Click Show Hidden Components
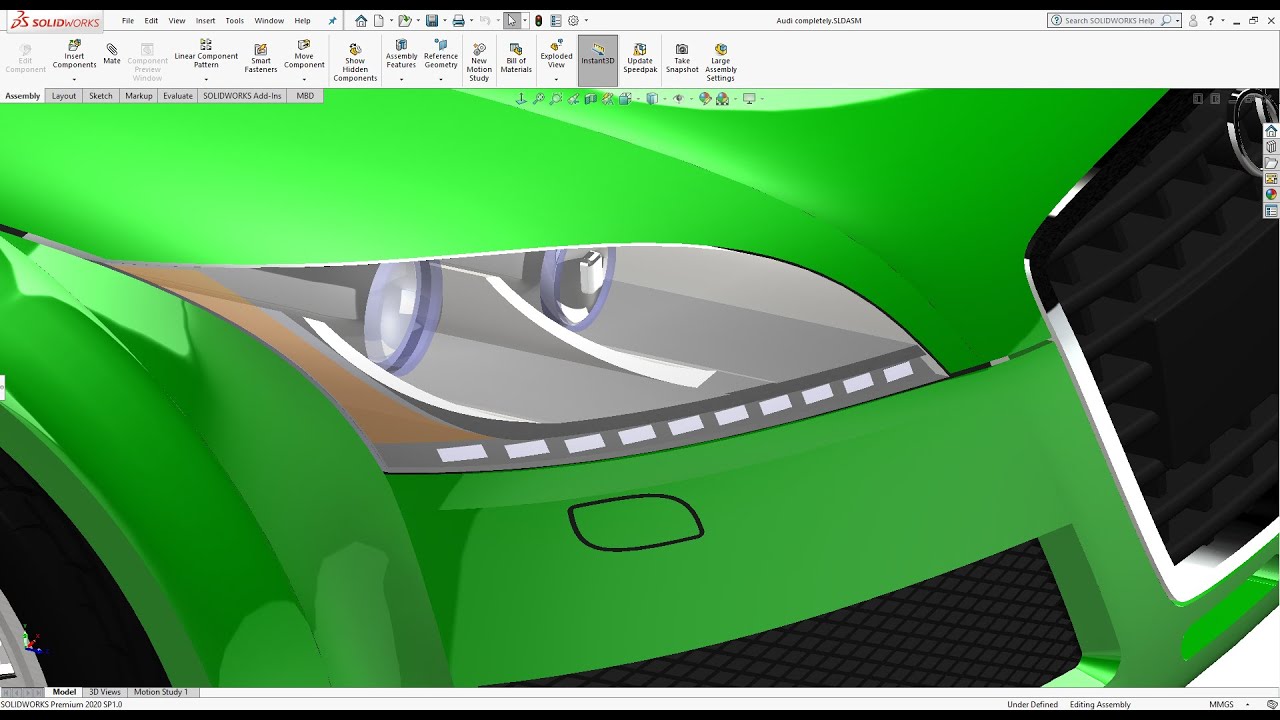 [355, 62]
